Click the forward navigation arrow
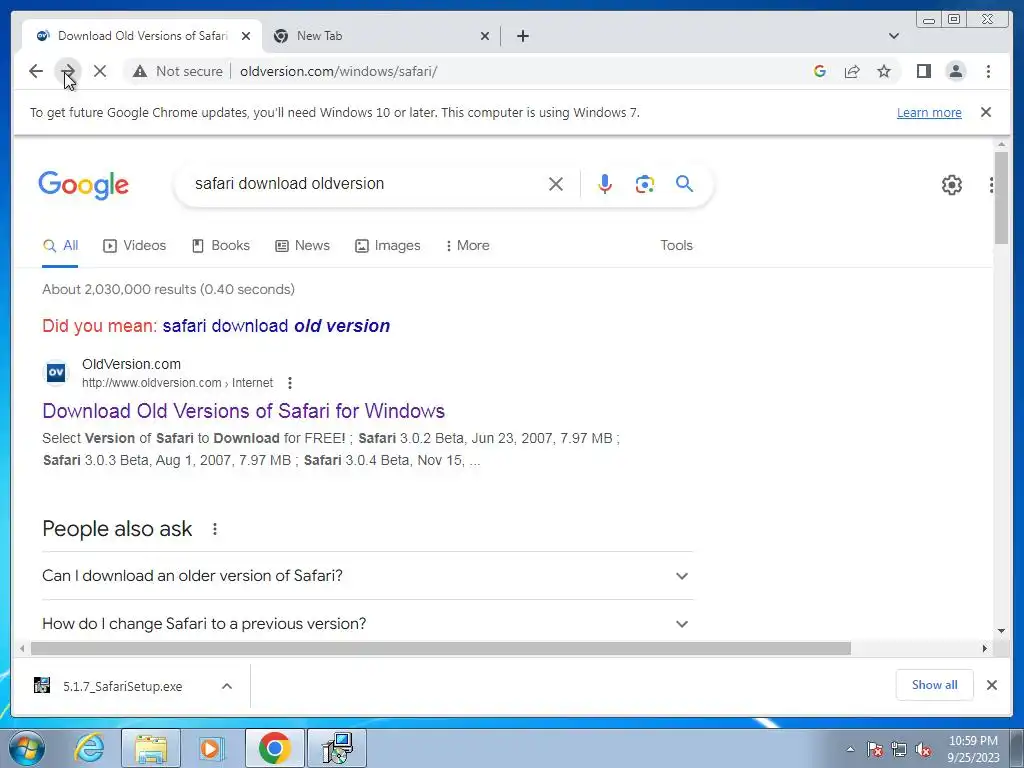This screenshot has height=768, width=1024. pos(68,71)
